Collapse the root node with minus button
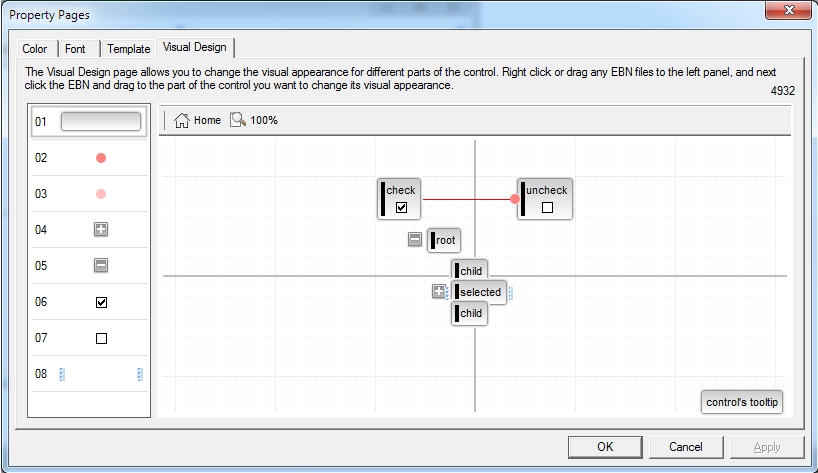The width and height of the screenshot is (818, 473). click(x=415, y=239)
